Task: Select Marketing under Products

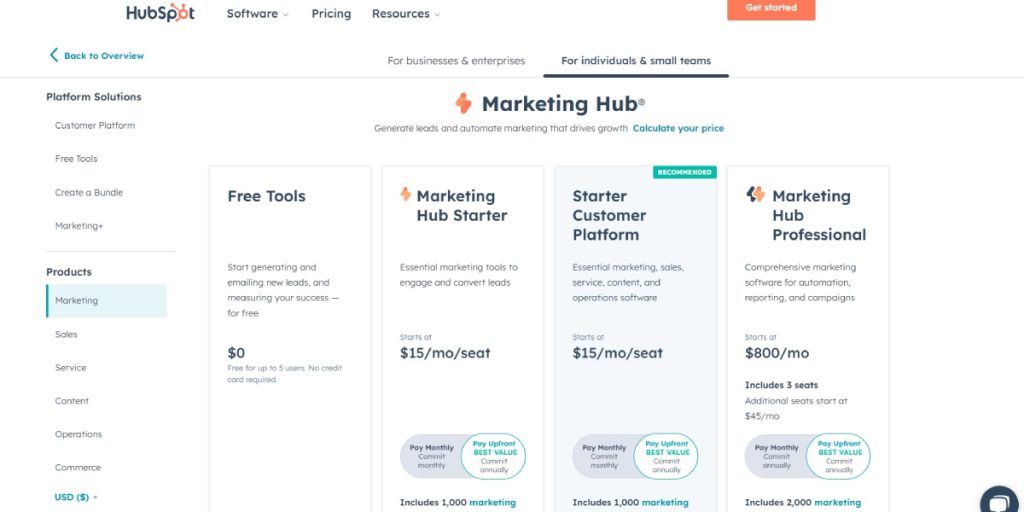Action: click(x=106, y=301)
